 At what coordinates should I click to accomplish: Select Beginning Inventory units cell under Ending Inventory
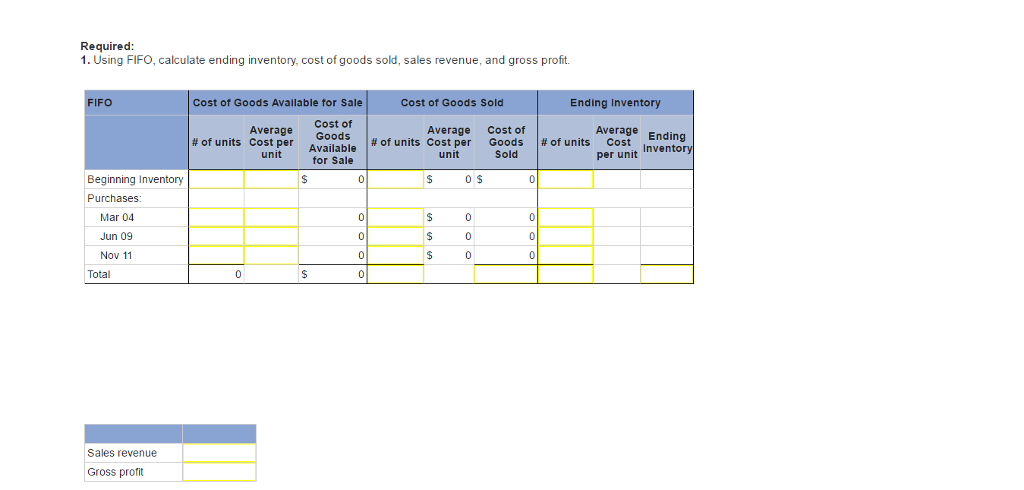[x=566, y=180]
